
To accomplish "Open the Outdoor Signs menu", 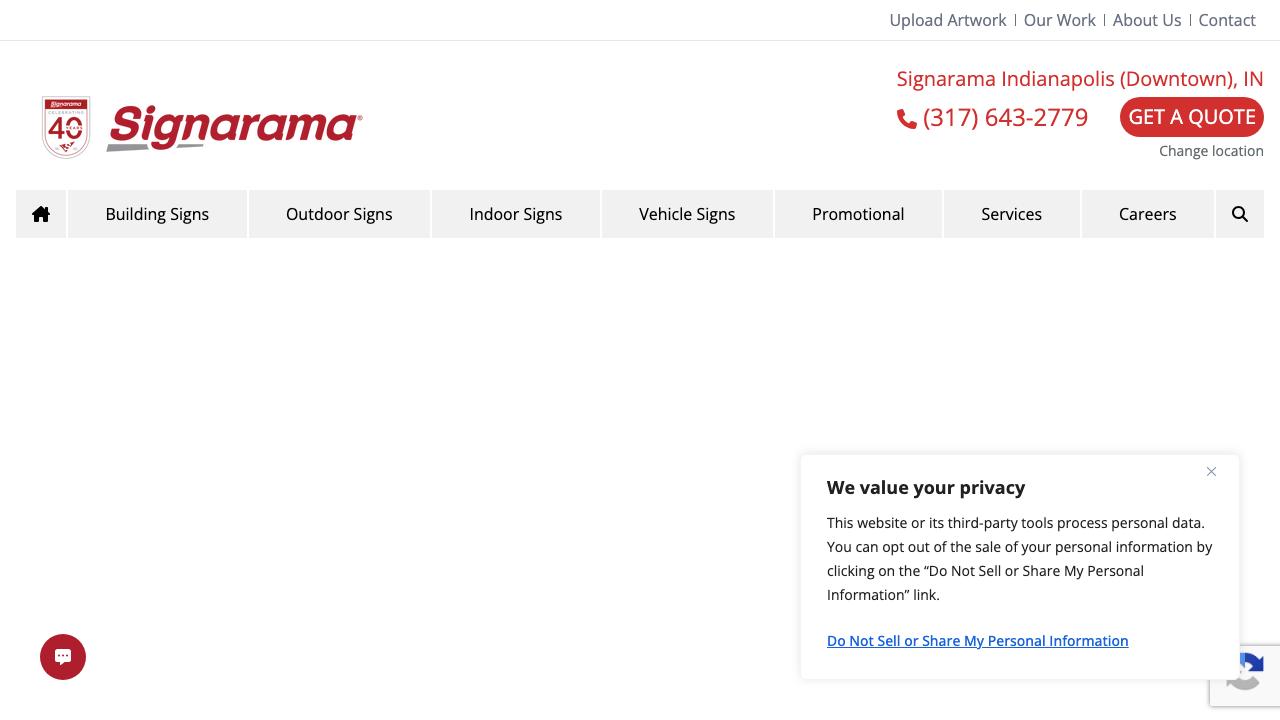I will point(339,214).
